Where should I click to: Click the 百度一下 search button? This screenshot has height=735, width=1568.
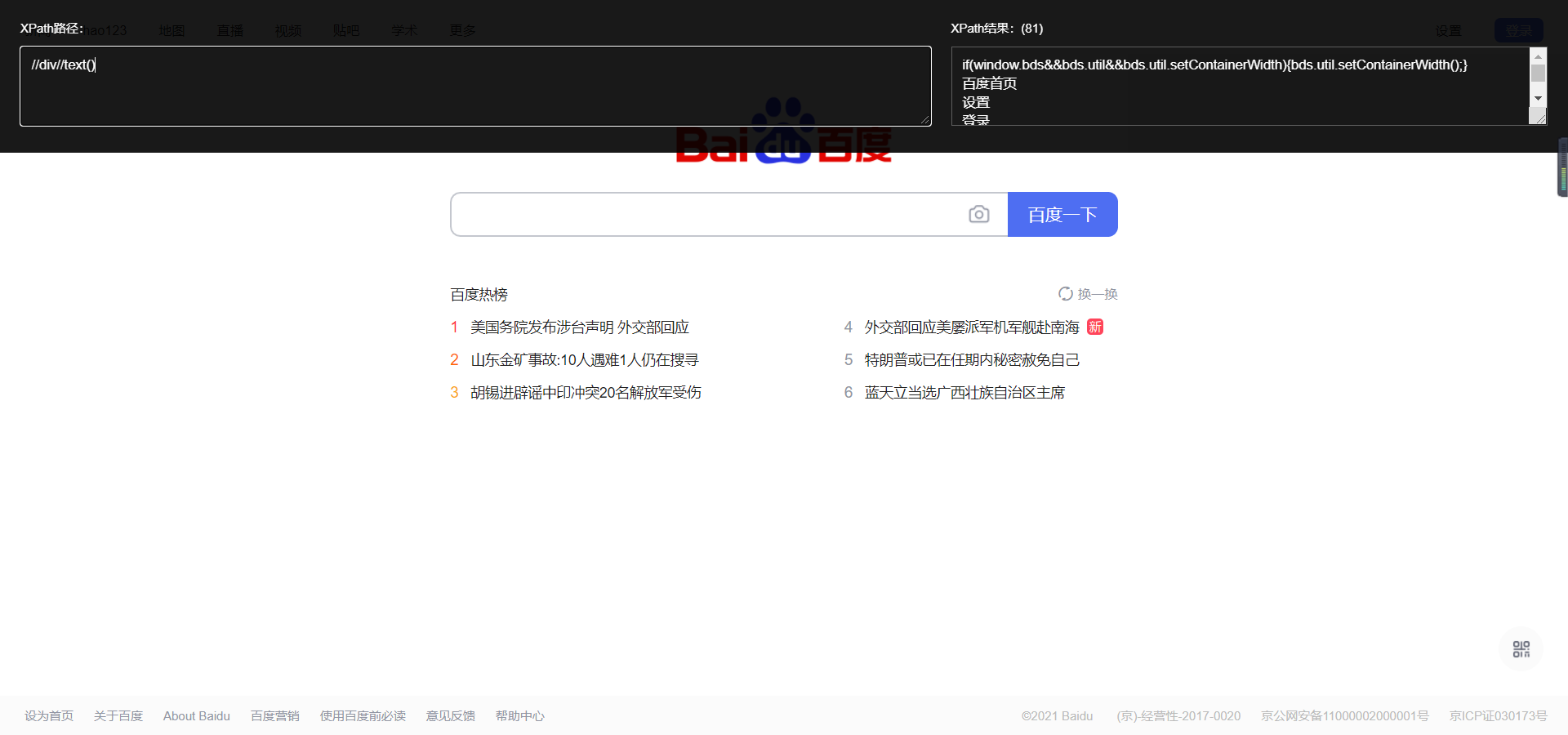(1062, 214)
